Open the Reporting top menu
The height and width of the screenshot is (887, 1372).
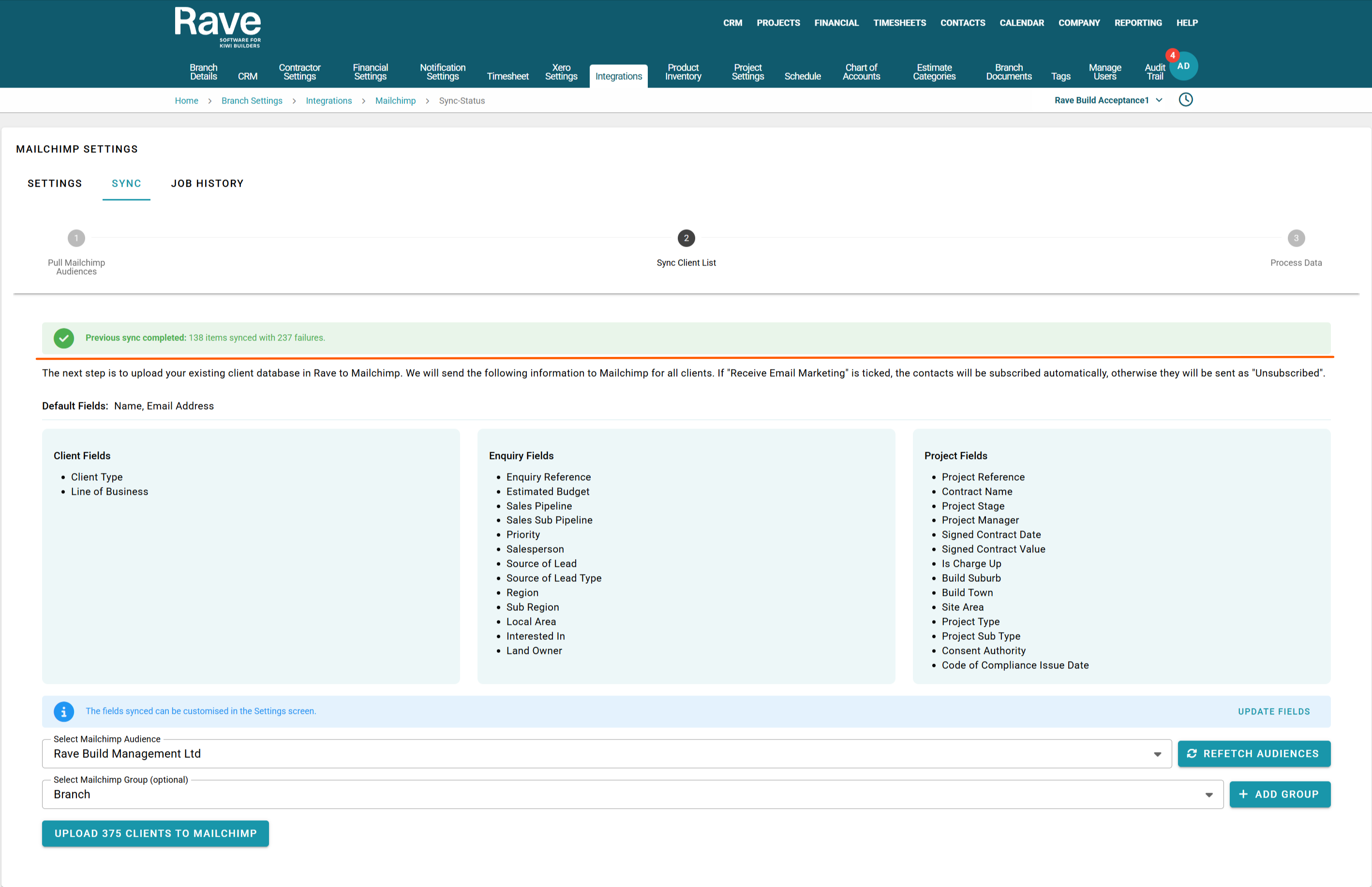click(1137, 23)
